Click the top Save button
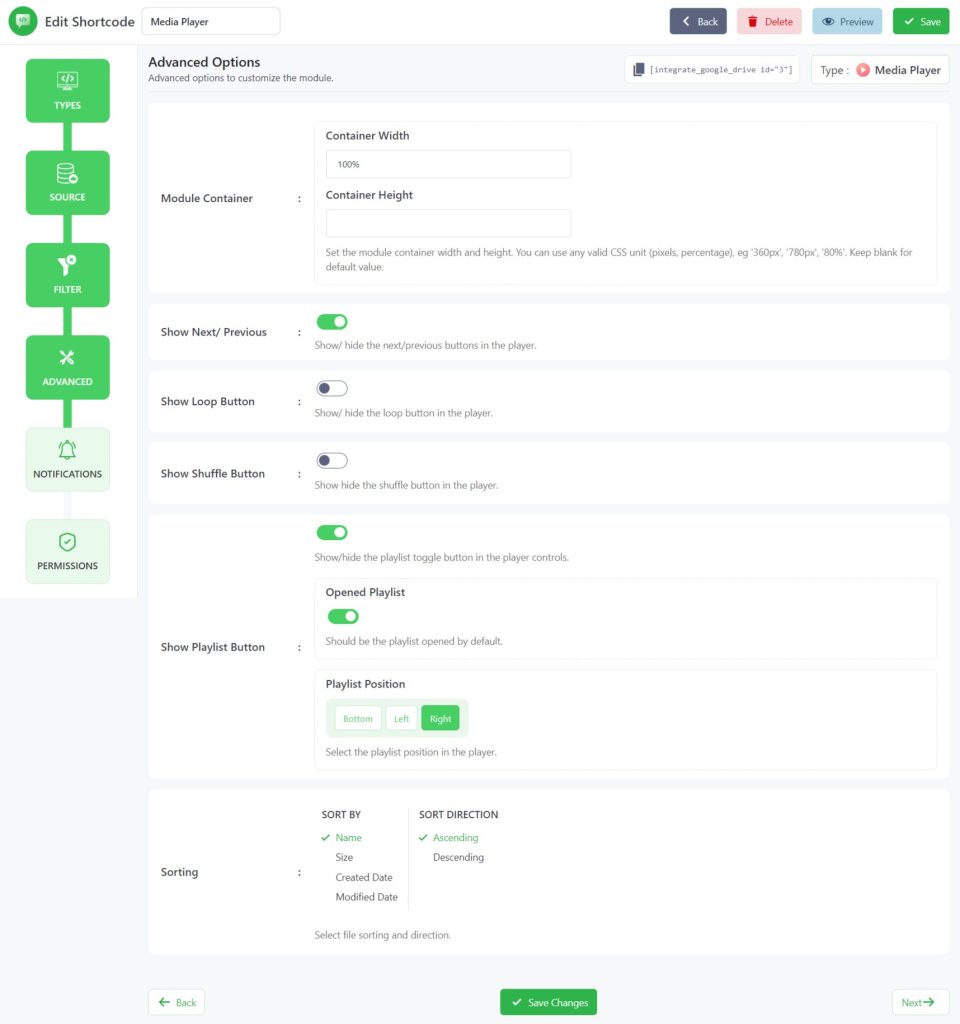Image resolution: width=960 pixels, height=1024 pixels. point(921,22)
